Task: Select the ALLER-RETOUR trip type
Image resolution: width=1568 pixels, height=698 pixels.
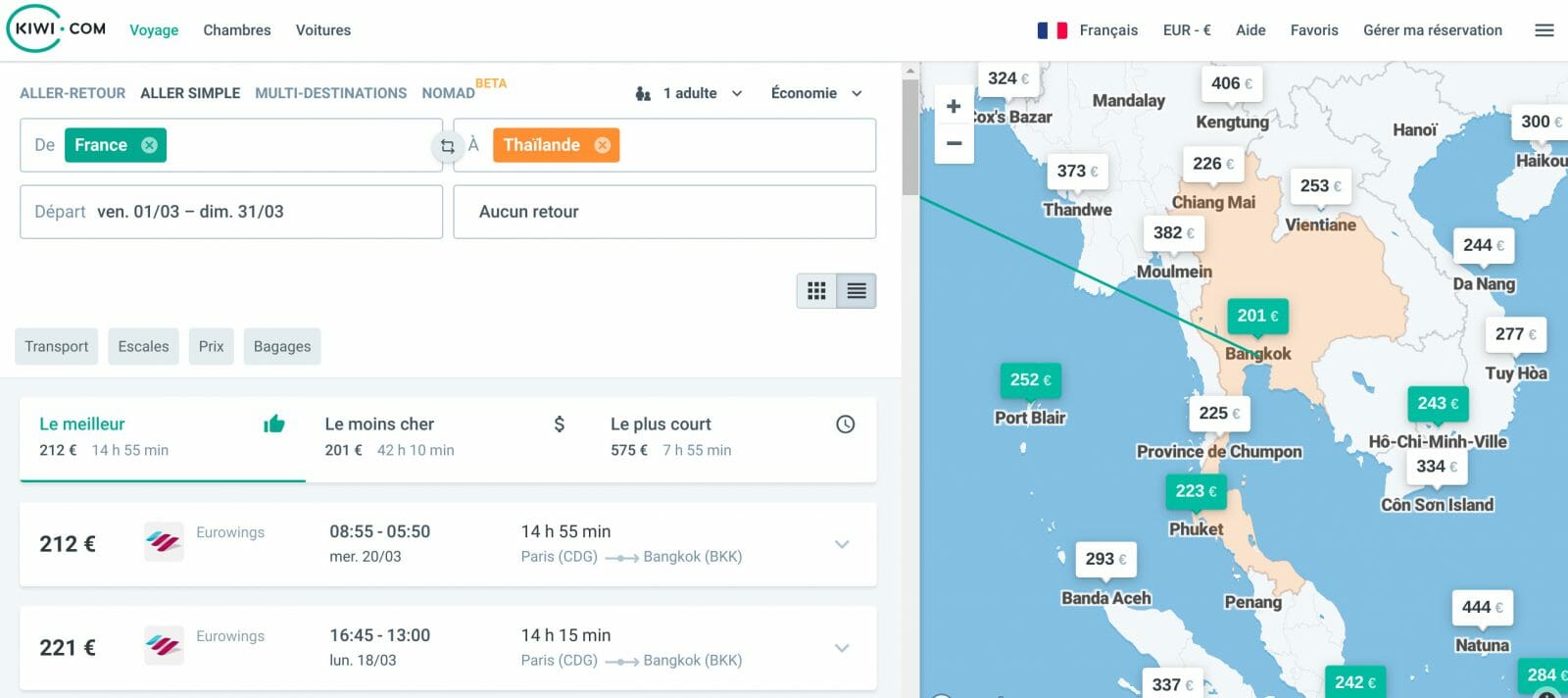Action: [73, 93]
